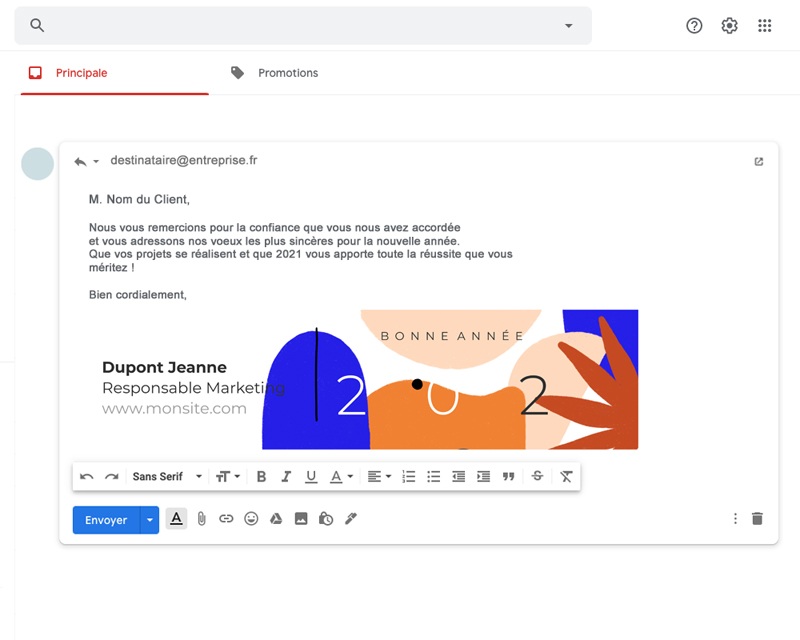This screenshot has width=800, height=640.
Task: Toggle the formatting options bar icon
Action: [176, 519]
